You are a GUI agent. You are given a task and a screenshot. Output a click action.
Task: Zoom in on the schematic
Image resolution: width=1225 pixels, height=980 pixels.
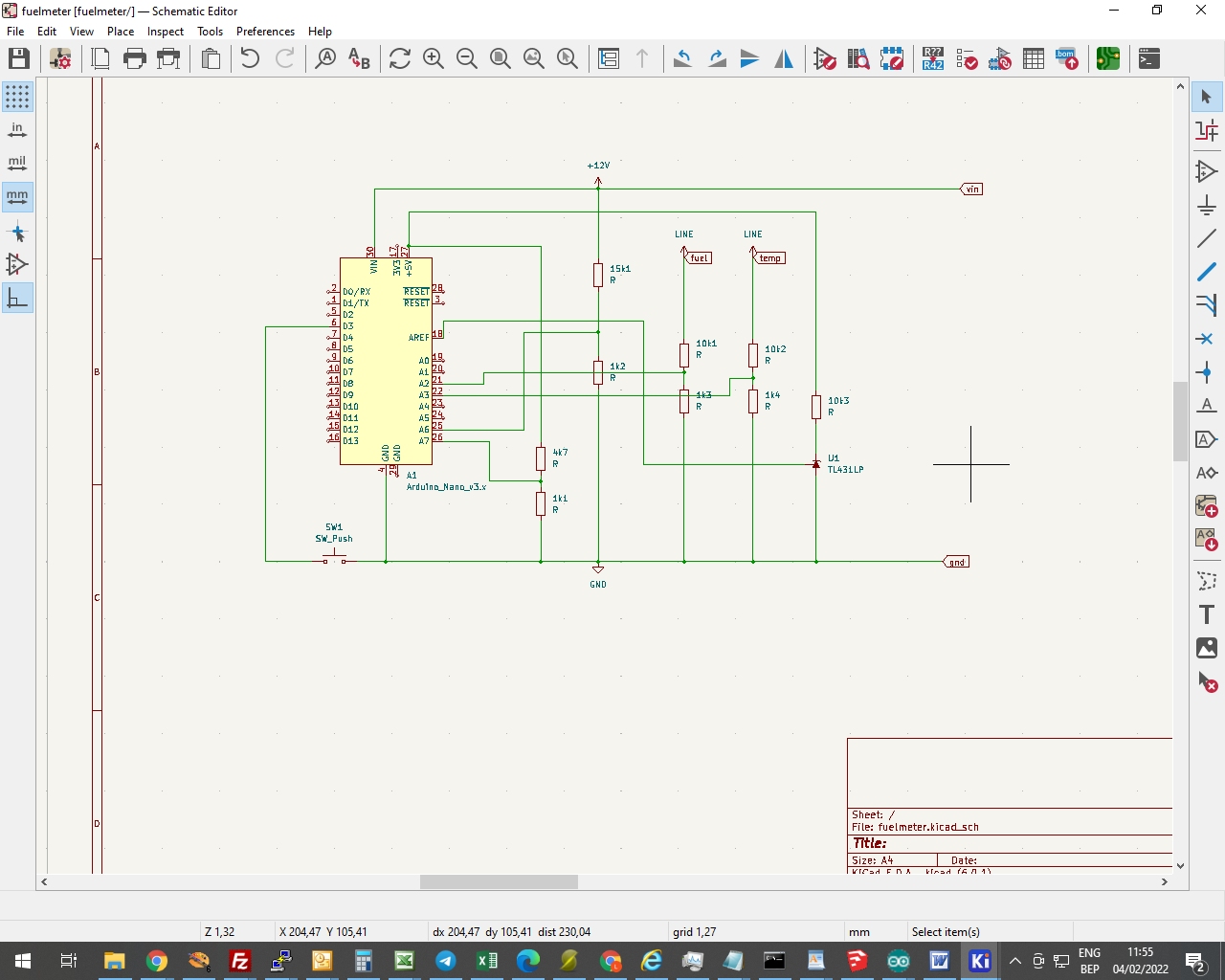(x=434, y=58)
